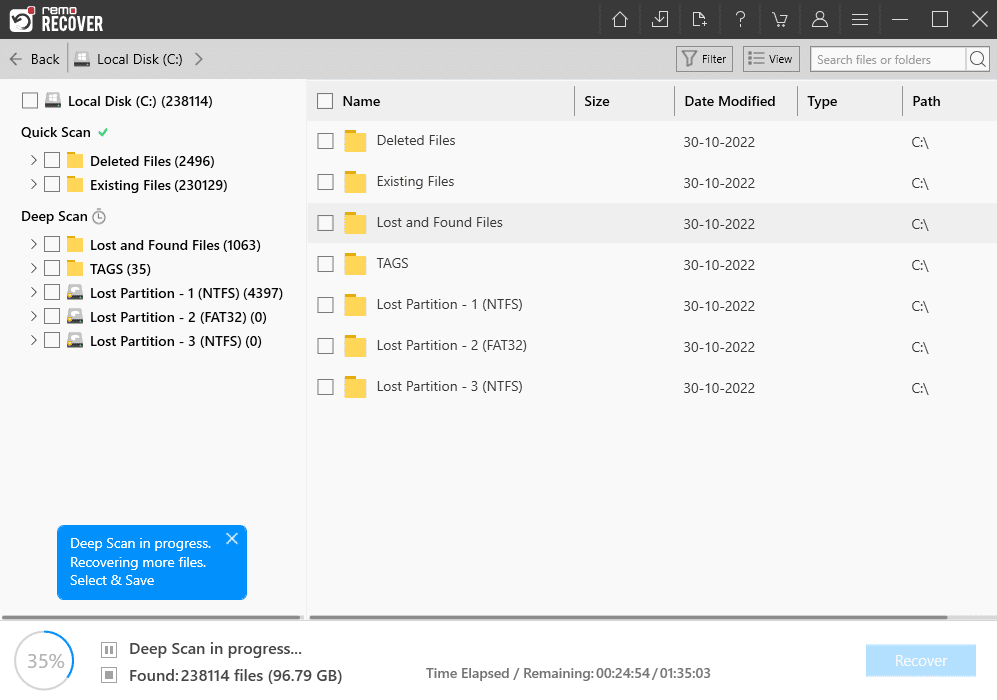Click the shopping cart purchase icon
The image size is (997, 700).
click(x=779, y=19)
